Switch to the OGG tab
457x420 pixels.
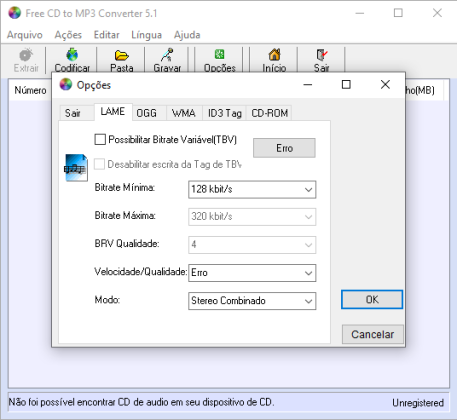[x=147, y=113]
